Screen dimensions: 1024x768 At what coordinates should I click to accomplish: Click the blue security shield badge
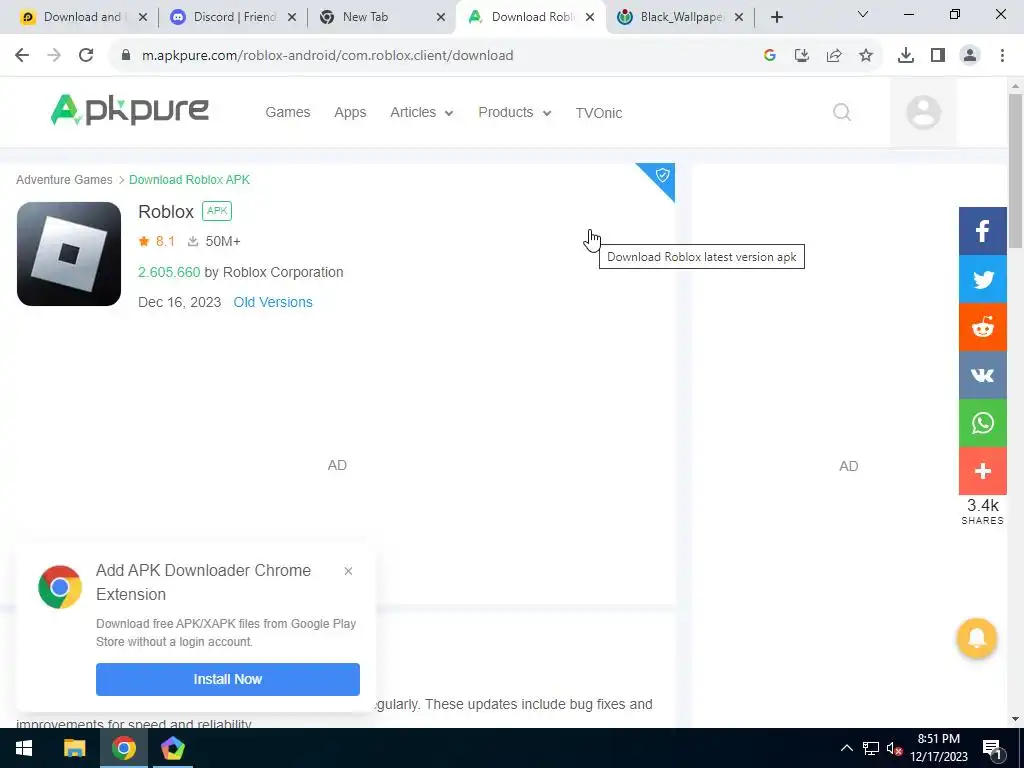tap(660, 178)
